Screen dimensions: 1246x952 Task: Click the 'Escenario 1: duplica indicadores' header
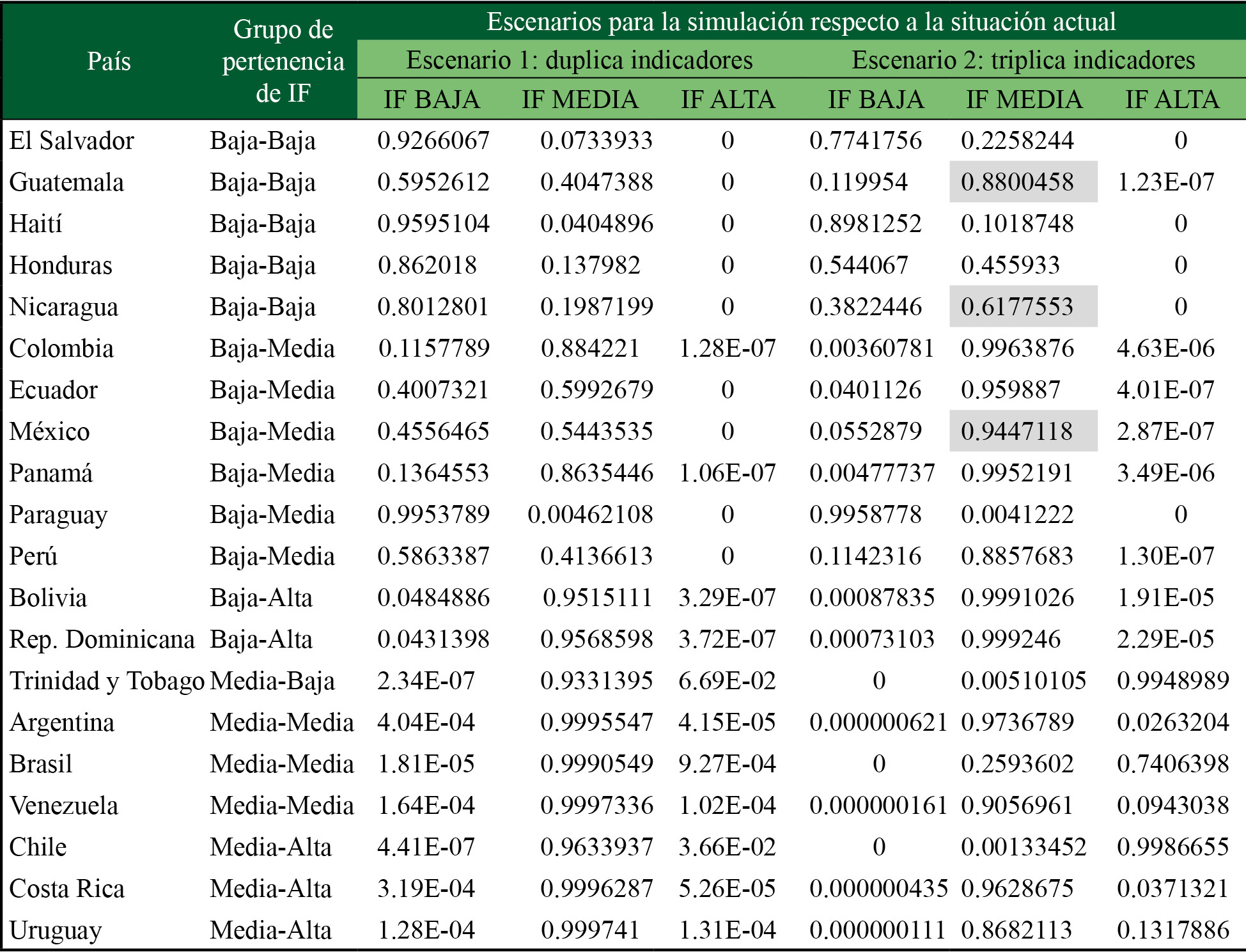point(579,60)
